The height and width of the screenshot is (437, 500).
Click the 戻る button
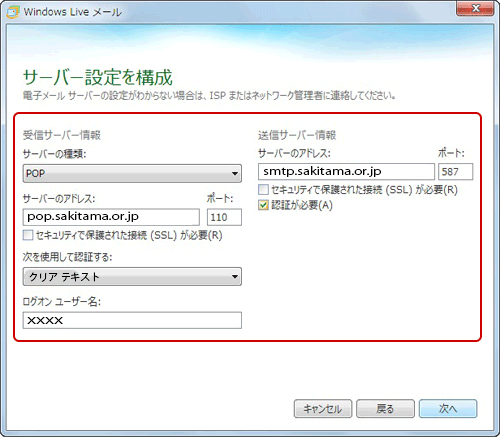385,408
